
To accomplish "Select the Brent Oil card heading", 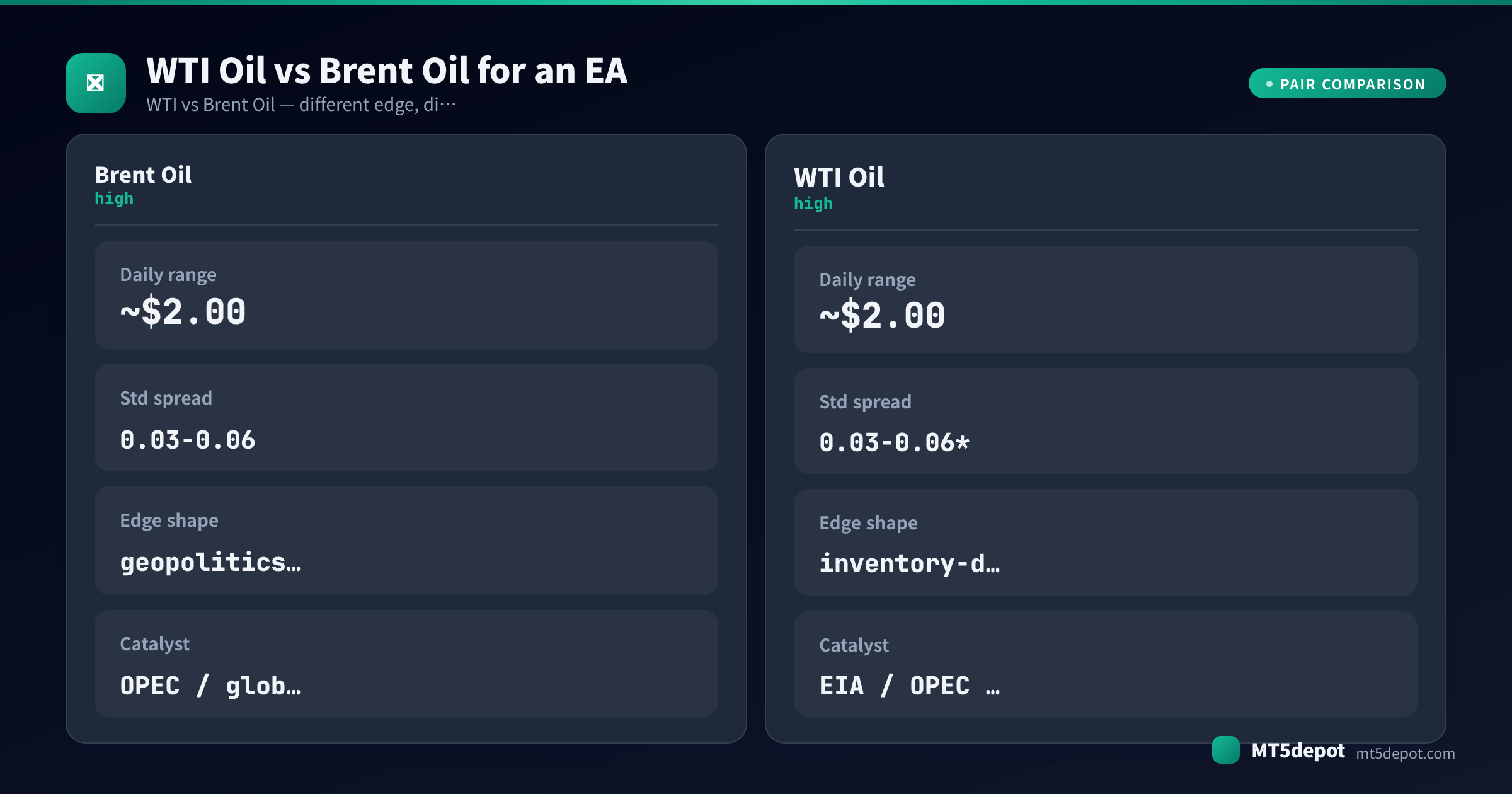I will 143,175.
